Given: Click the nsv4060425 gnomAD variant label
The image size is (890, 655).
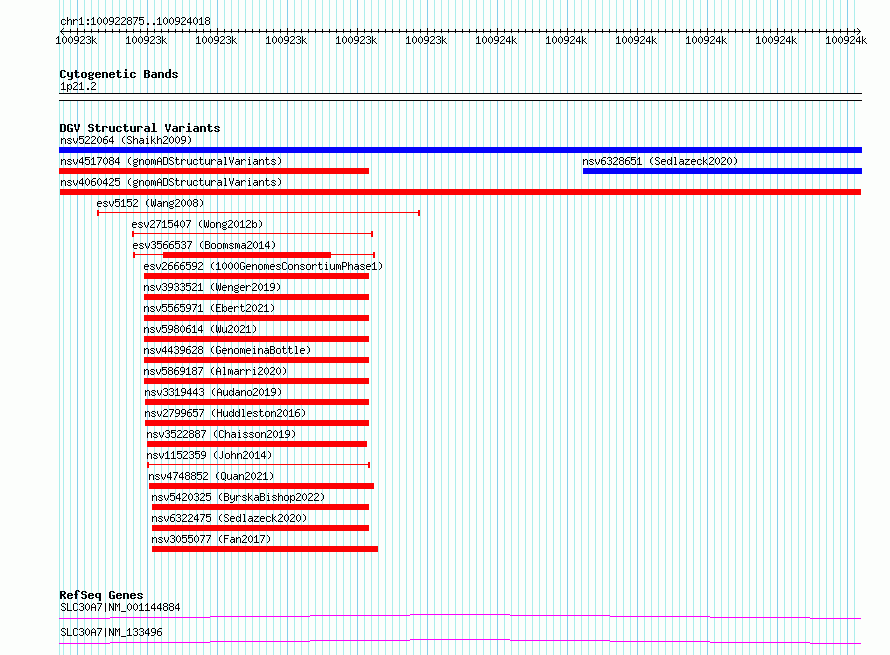Looking at the screenshot, I should (171, 182).
